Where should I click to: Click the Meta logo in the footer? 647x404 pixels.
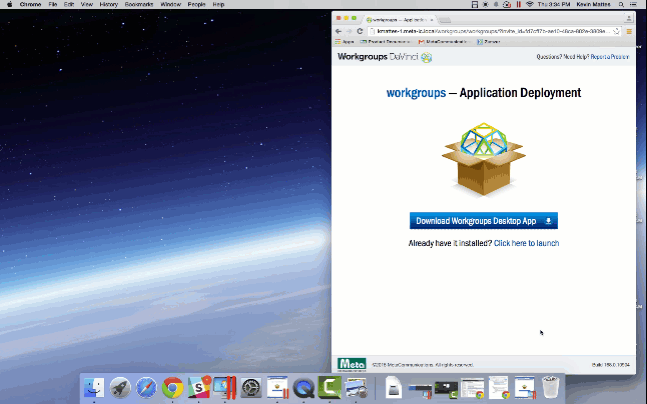tap(352, 365)
